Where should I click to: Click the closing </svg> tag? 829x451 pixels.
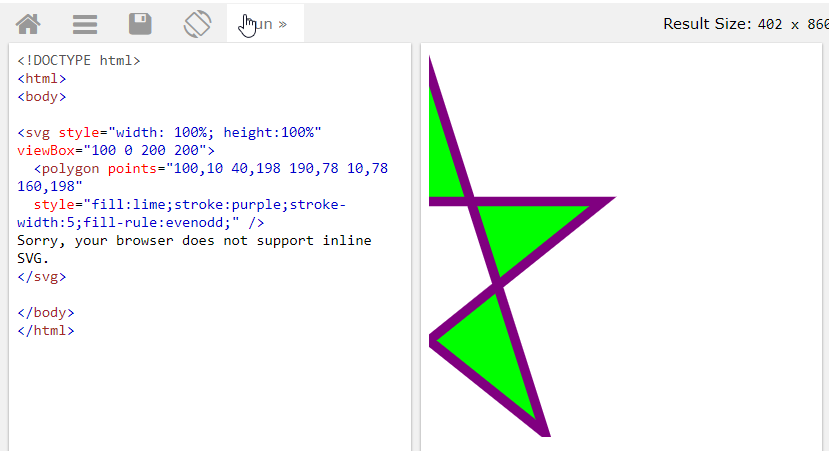[x=42, y=277]
